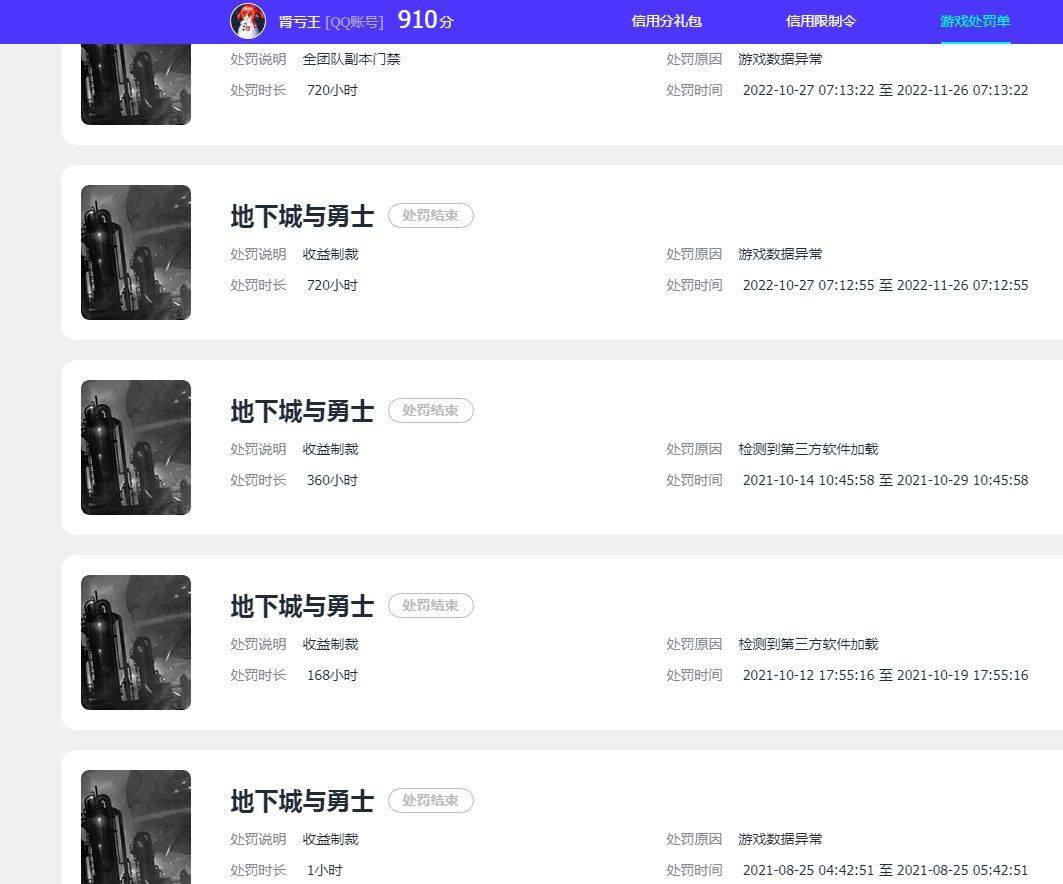Open the profile of 胃亏王
The height and width of the screenshot is (884, 1063).
click(300, 21)
